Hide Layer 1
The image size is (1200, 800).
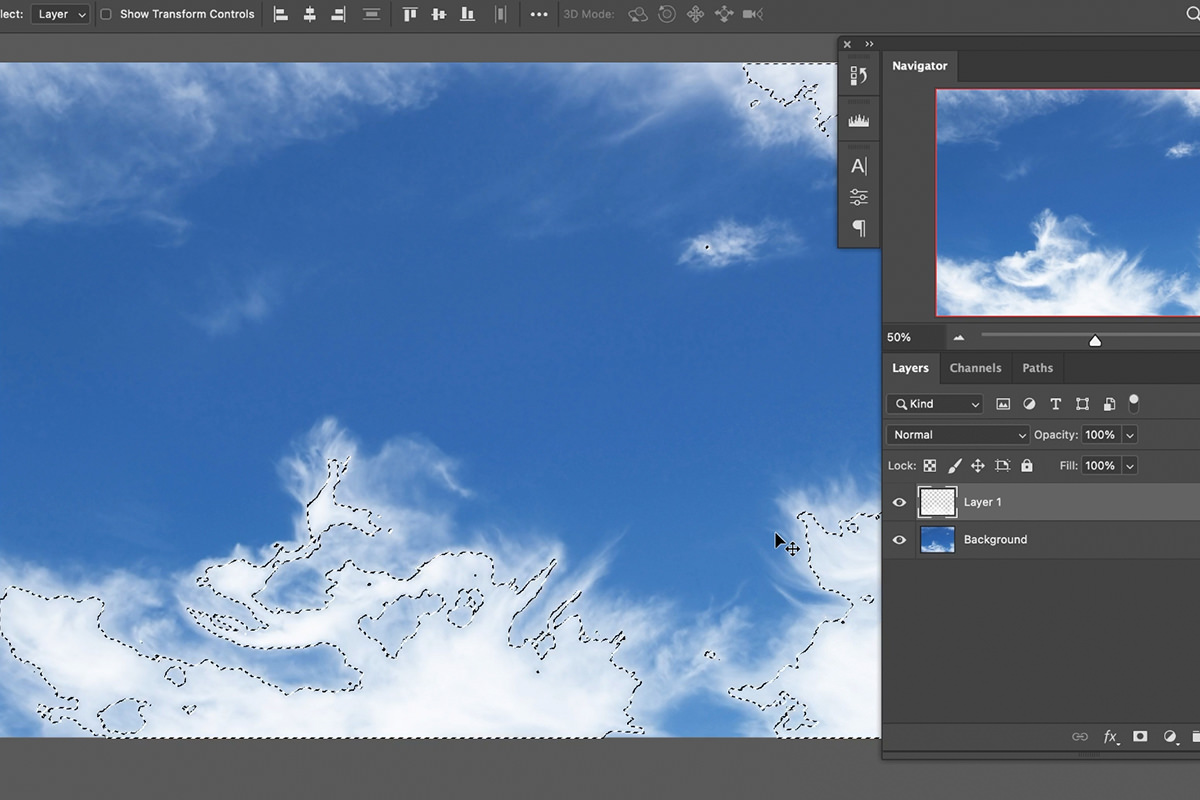coord(899,502)
